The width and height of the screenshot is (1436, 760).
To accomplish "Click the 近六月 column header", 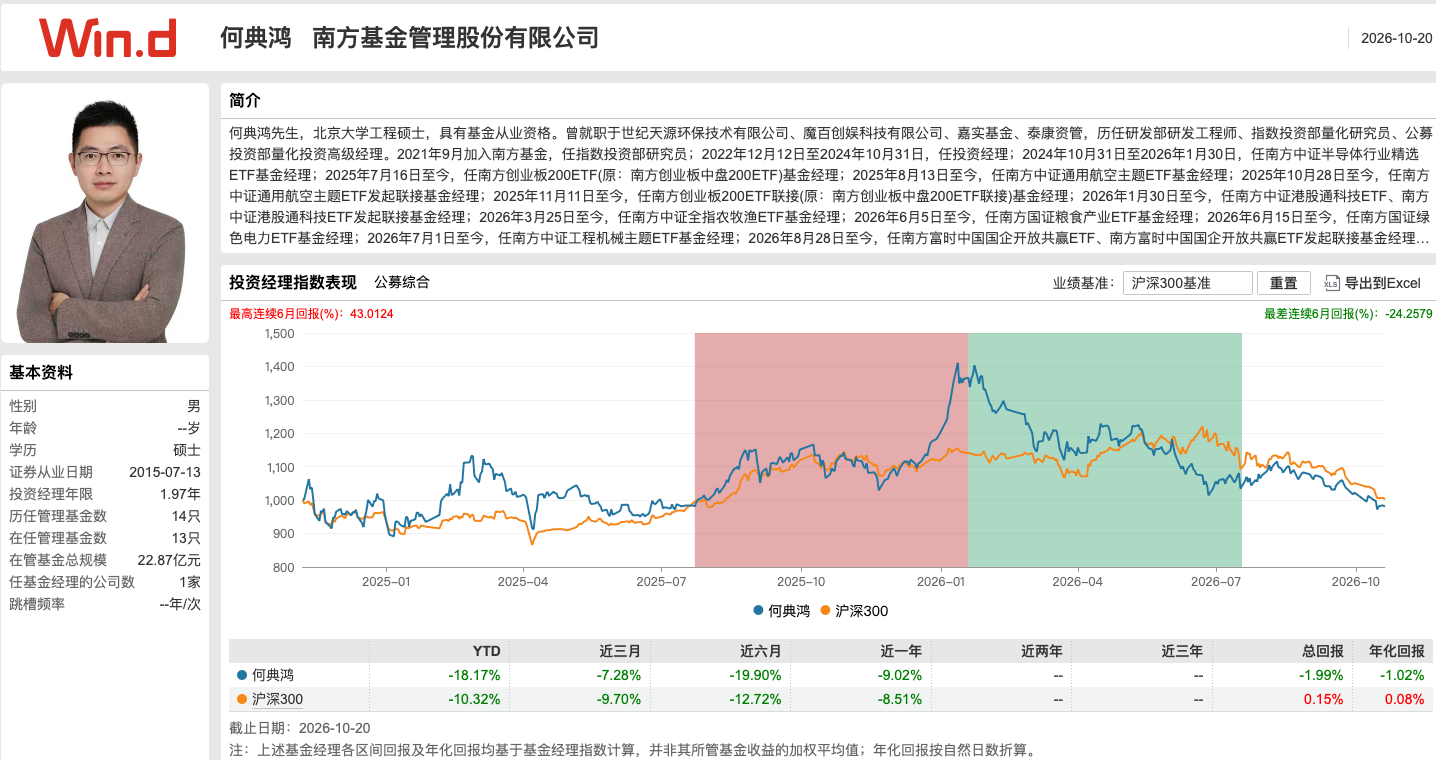I will (x=760, y=651).
